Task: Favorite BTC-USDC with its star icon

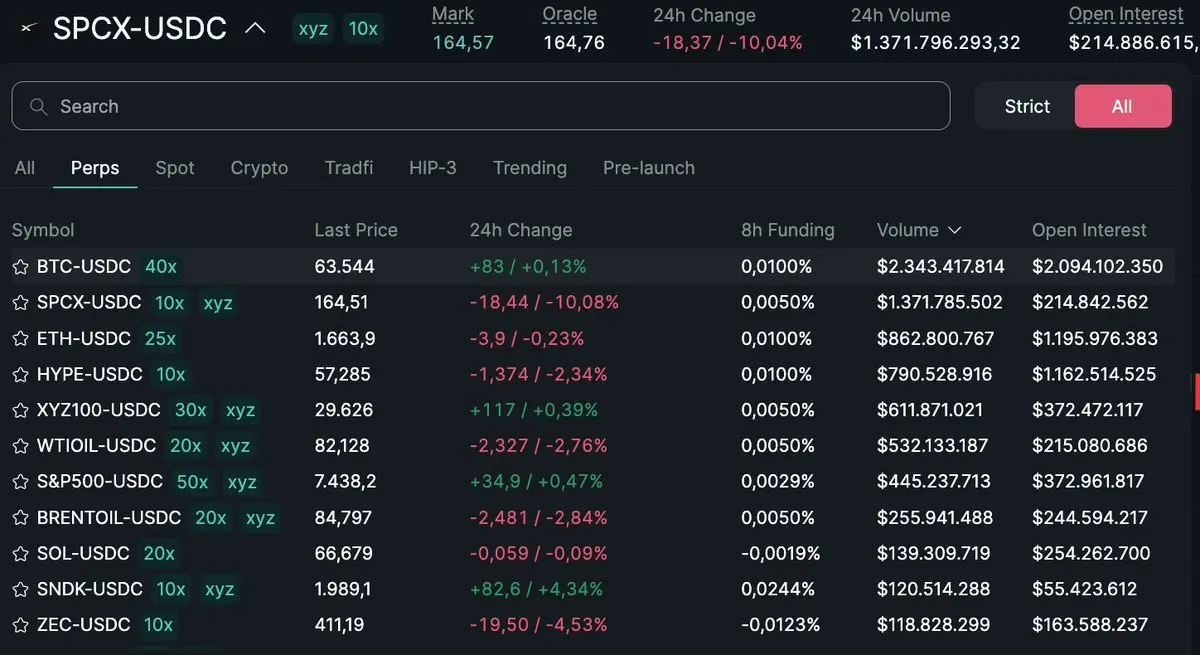Action: (x=20, y=267)
